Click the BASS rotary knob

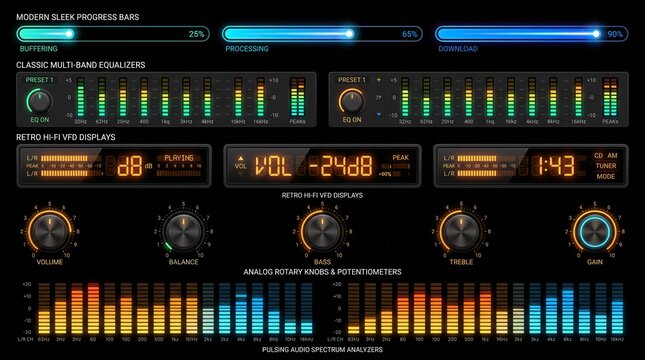[x=322, y=231]
